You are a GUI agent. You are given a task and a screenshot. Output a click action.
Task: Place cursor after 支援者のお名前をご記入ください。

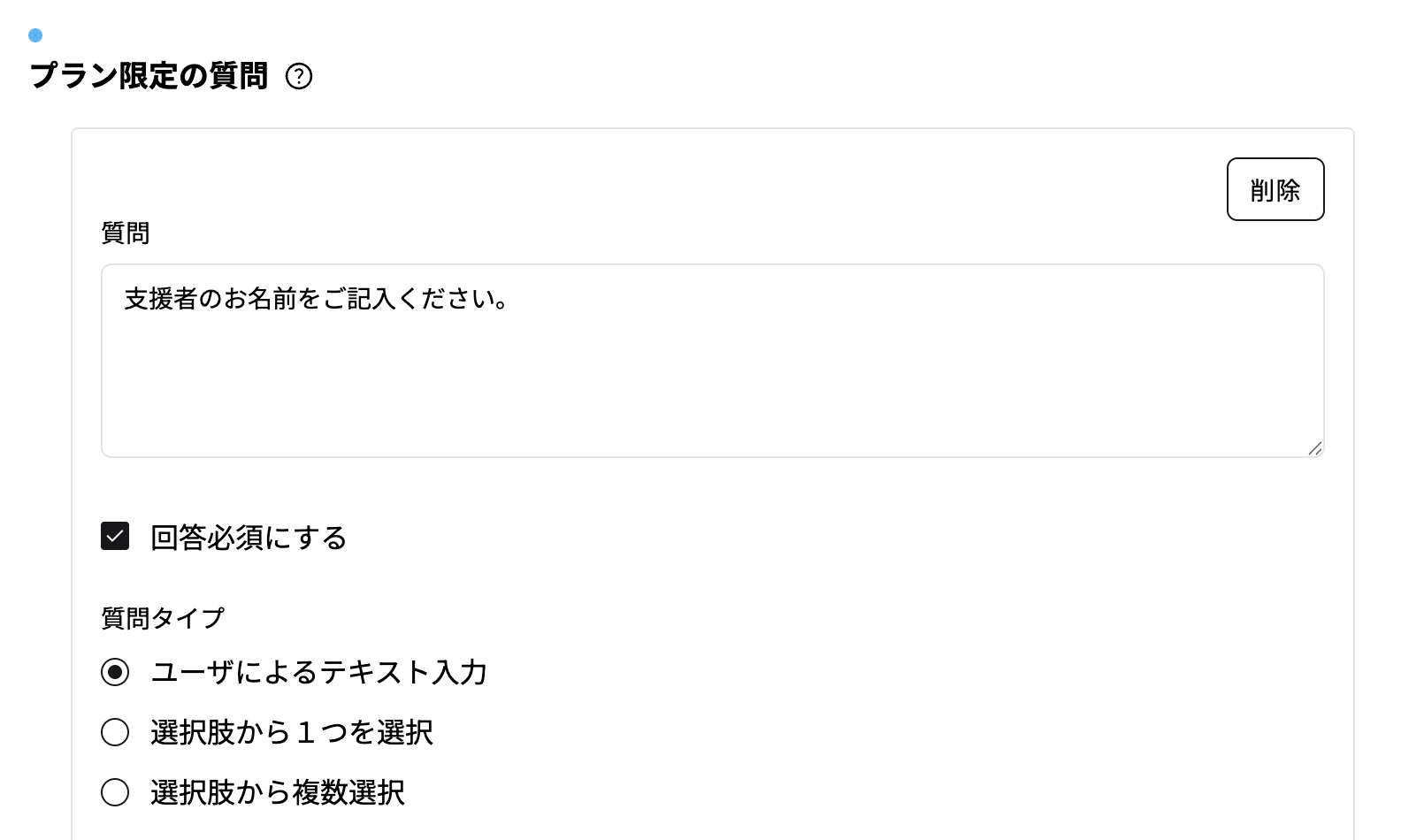(511, 300)
